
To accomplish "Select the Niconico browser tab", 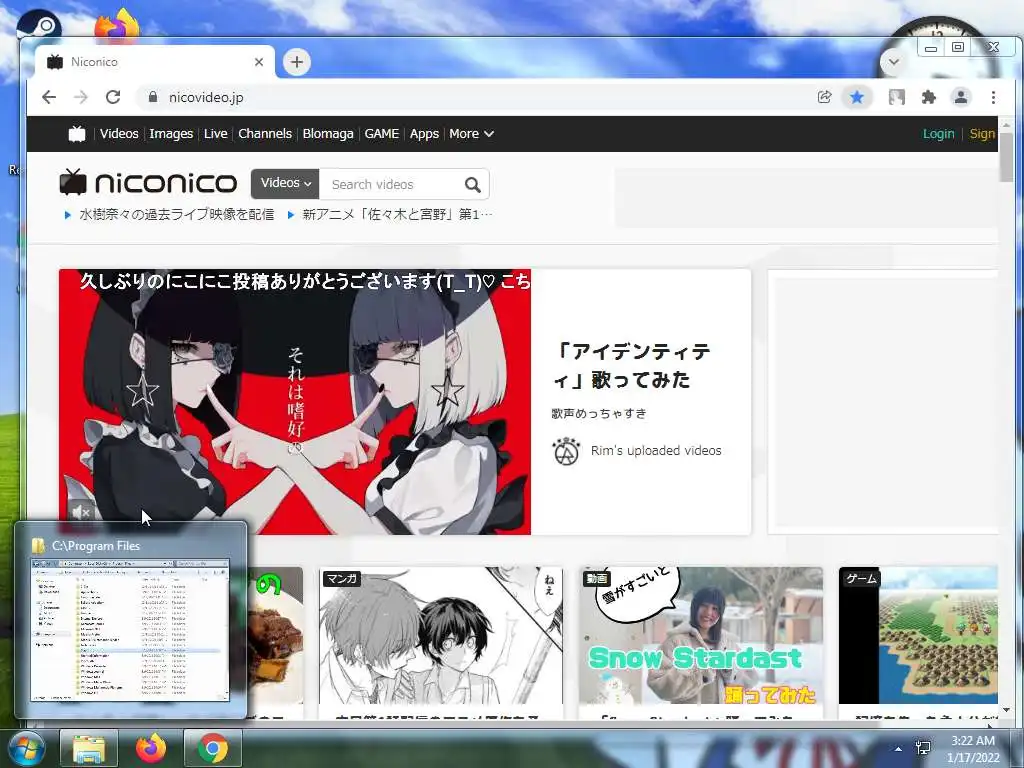I will pos(155,62).
